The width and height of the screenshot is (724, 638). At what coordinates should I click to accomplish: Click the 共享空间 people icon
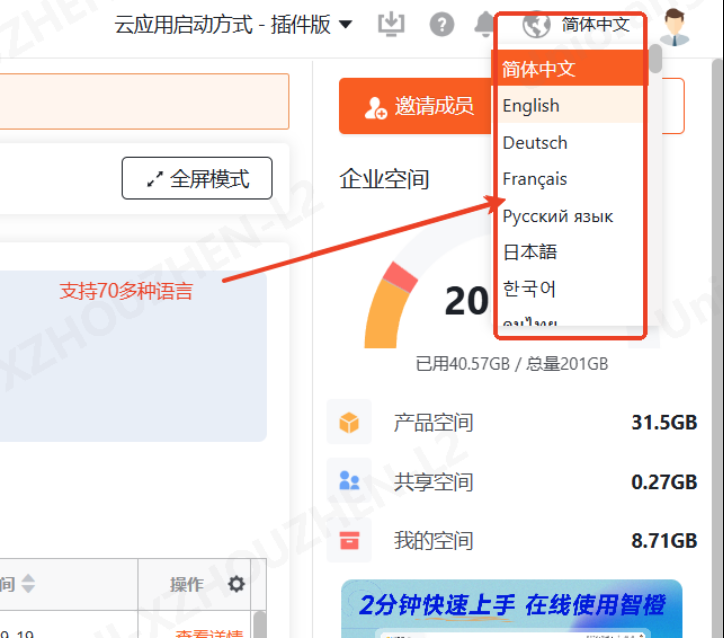349,482
